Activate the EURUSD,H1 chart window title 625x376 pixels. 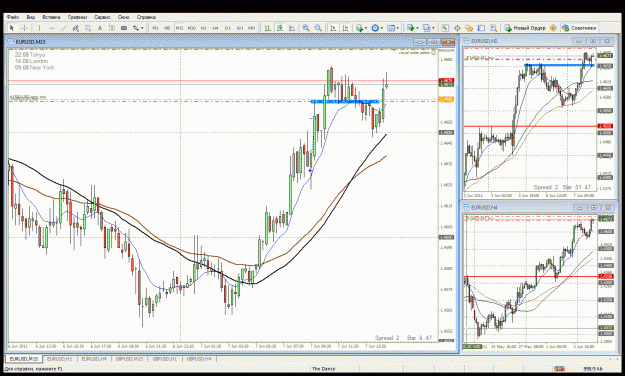[484, 41]
